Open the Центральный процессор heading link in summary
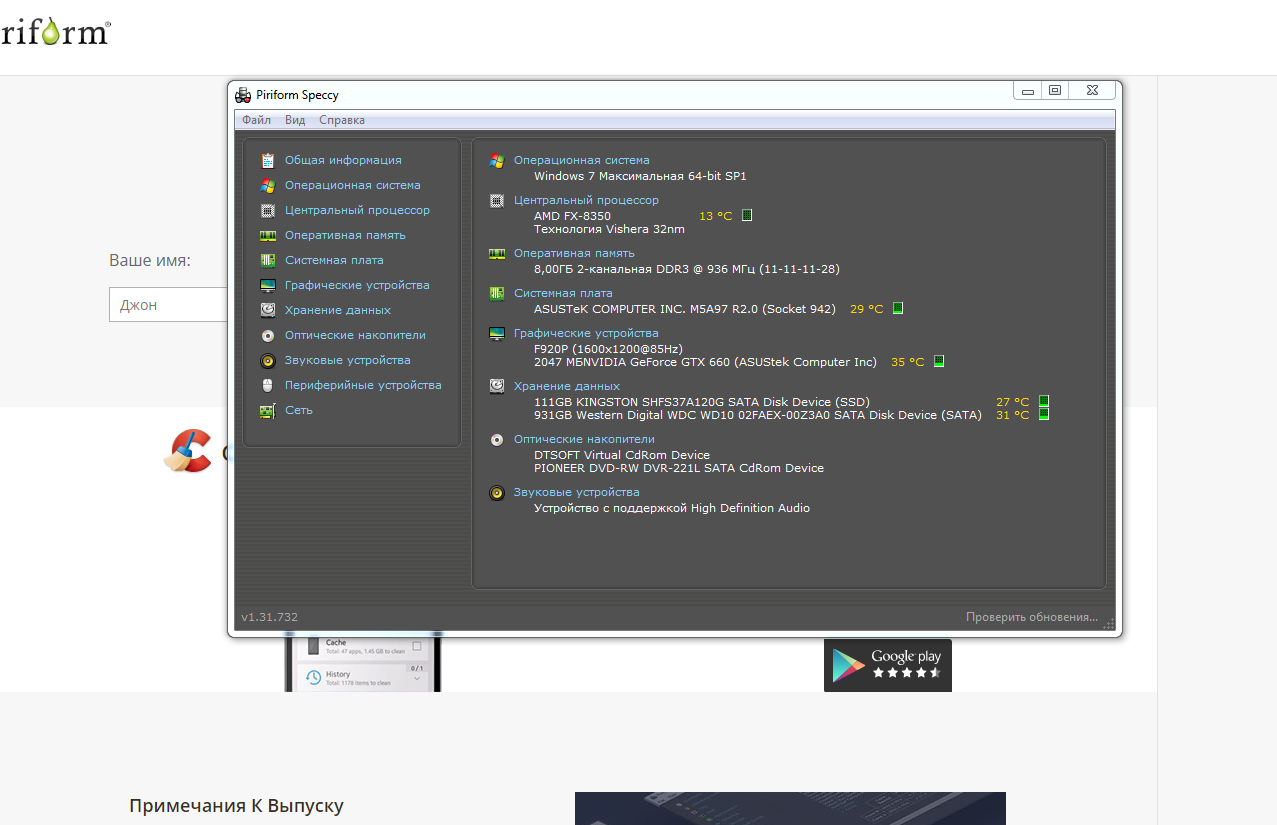The image size is (1277, 825). pos(586,200)
